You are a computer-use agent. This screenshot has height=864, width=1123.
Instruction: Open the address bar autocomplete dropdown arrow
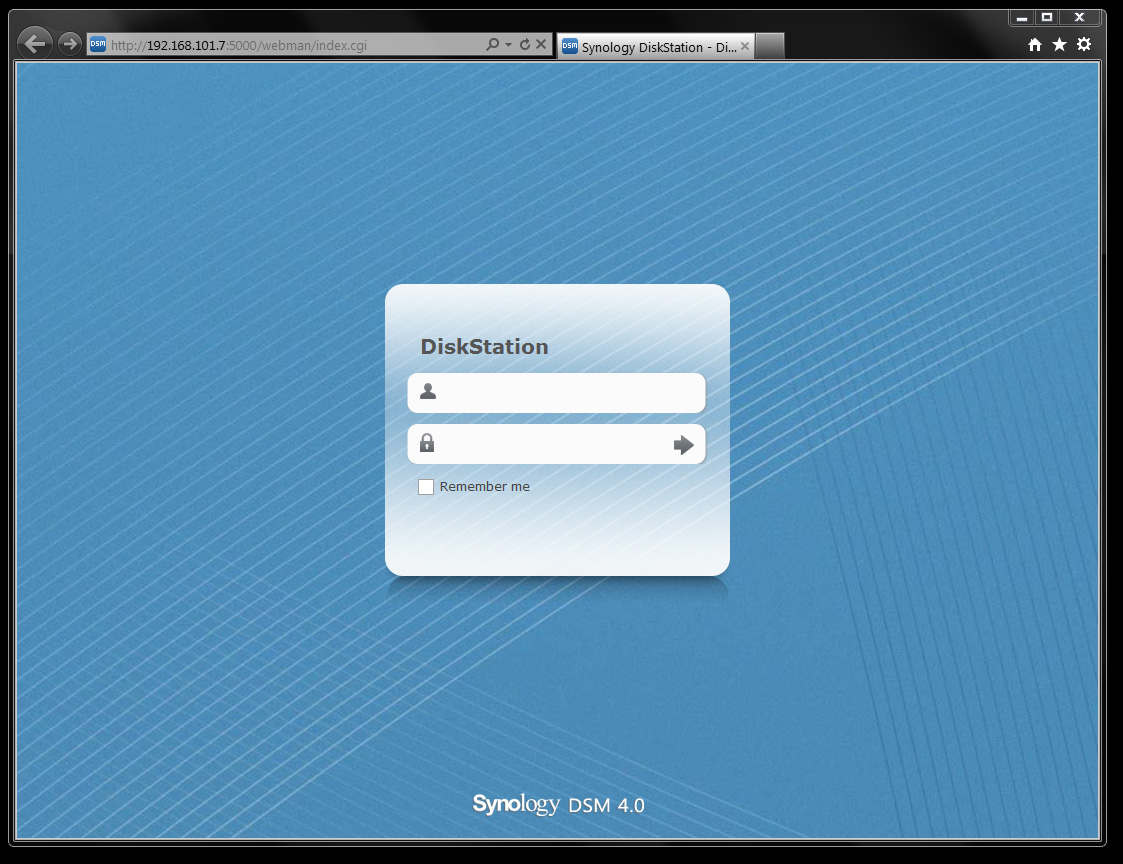[509, 44]
